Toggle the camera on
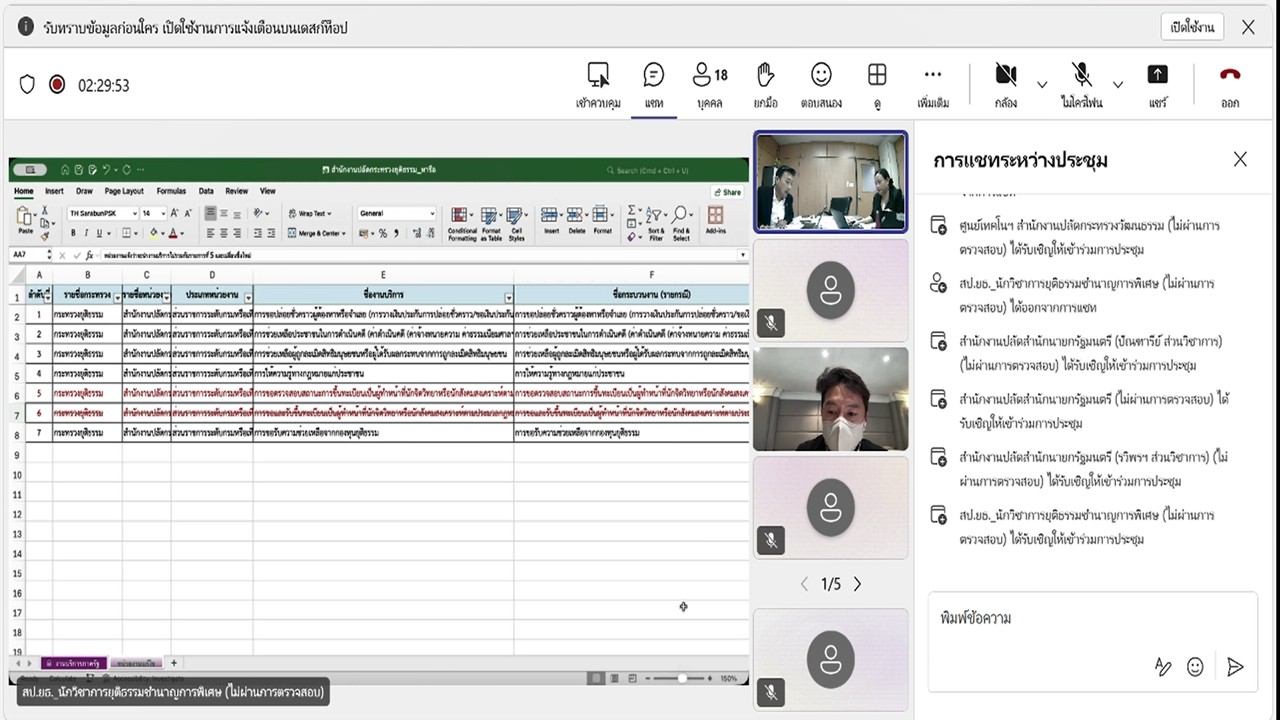The image size is (1280, 720). [x=1006, y=84]
